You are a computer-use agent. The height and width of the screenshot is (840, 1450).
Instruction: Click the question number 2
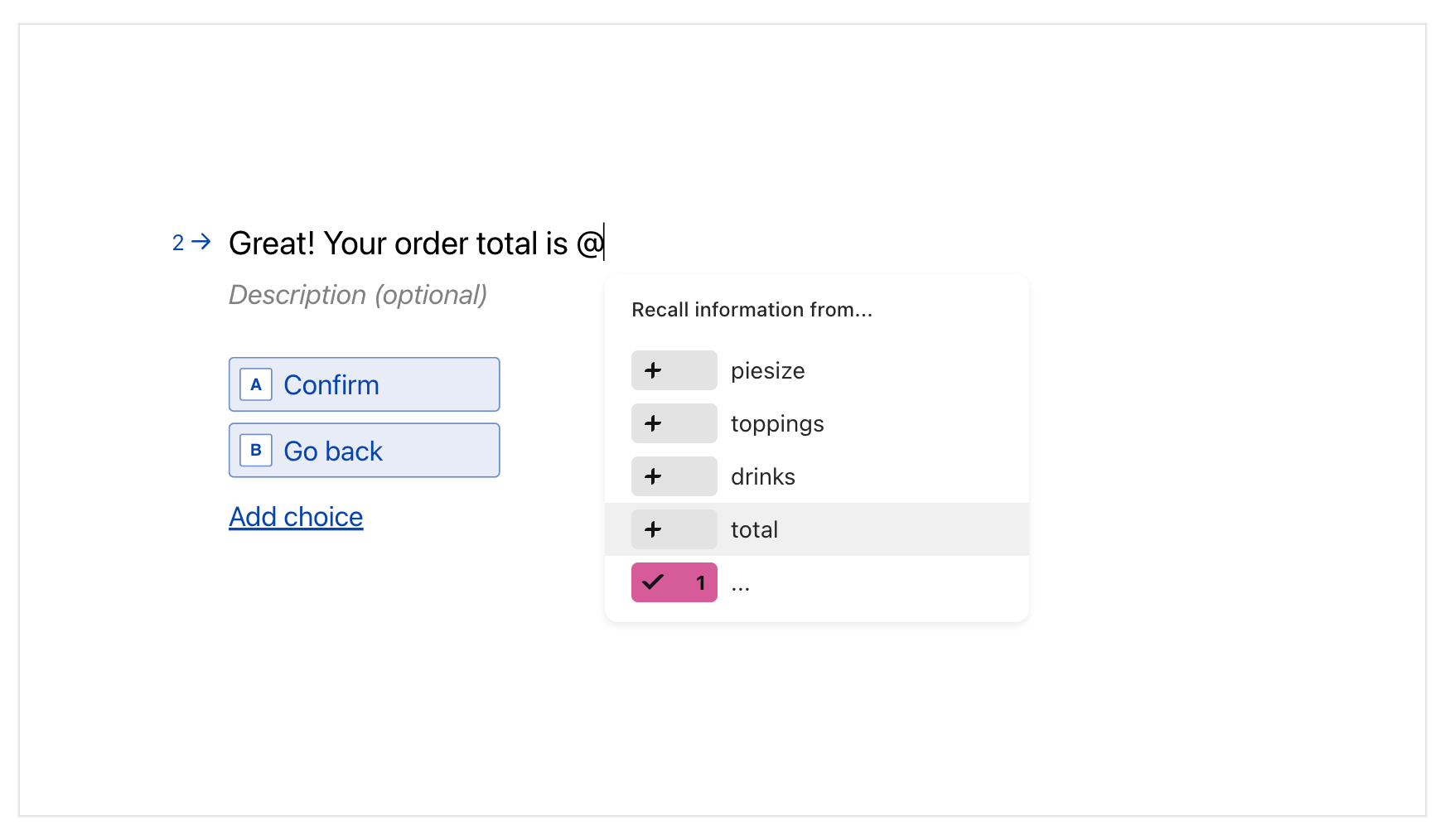(178, 243)
